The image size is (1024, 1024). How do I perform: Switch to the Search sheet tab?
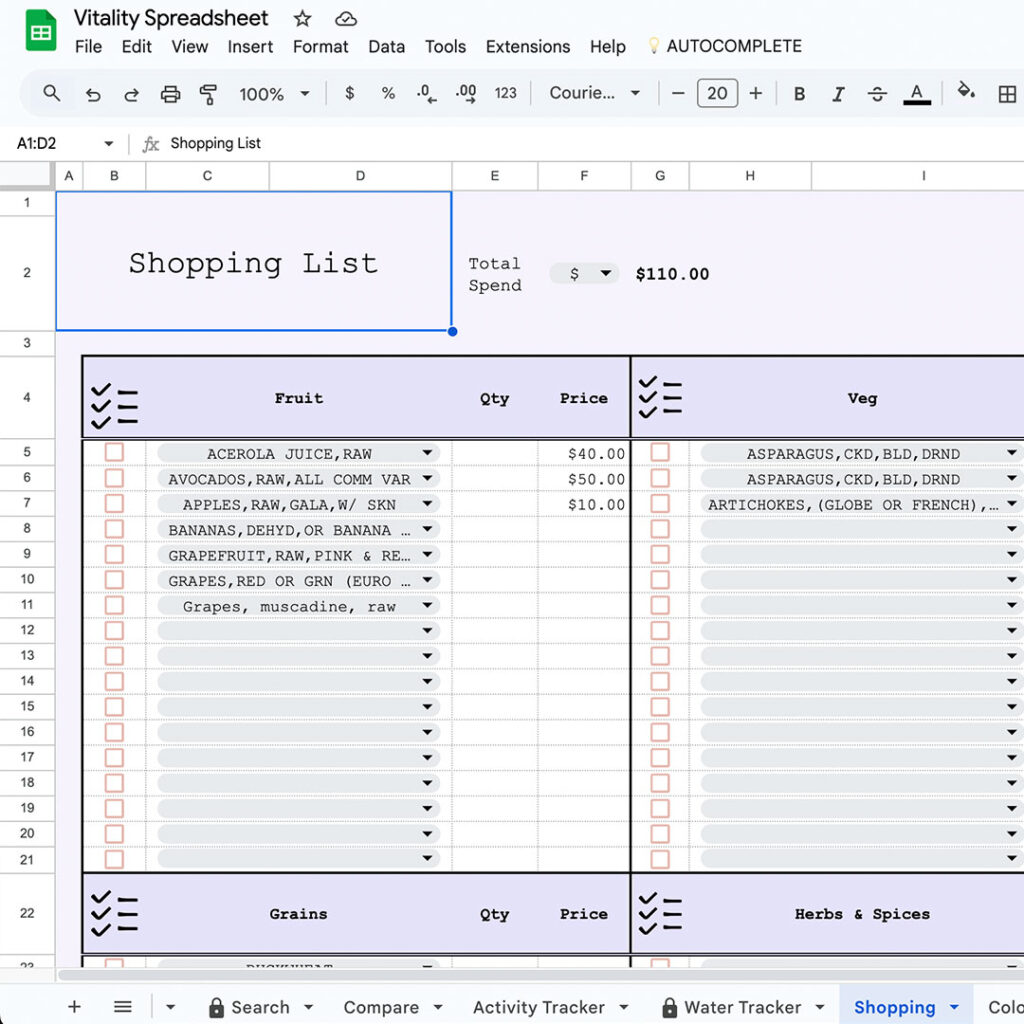pos(260,1007)
